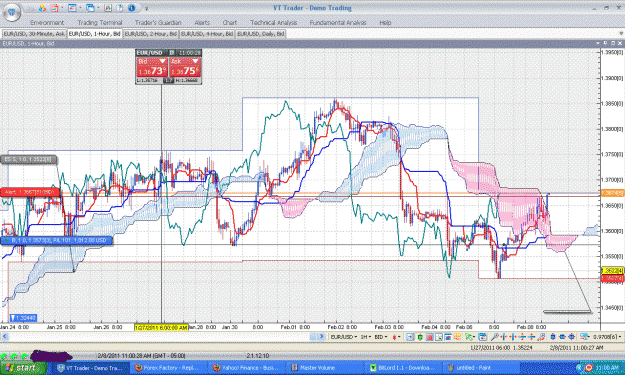Click the second horizontal zoom icon
This screenshot has width=625, height=375.
point(513,337)
